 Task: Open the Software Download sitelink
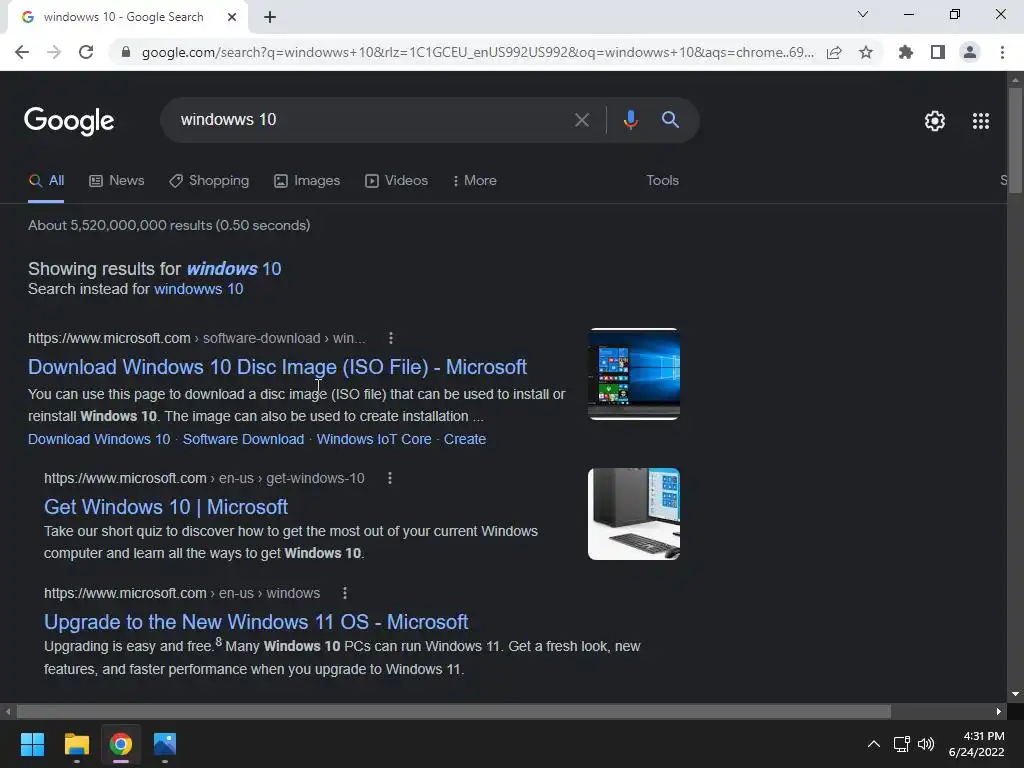coord(243,439)
